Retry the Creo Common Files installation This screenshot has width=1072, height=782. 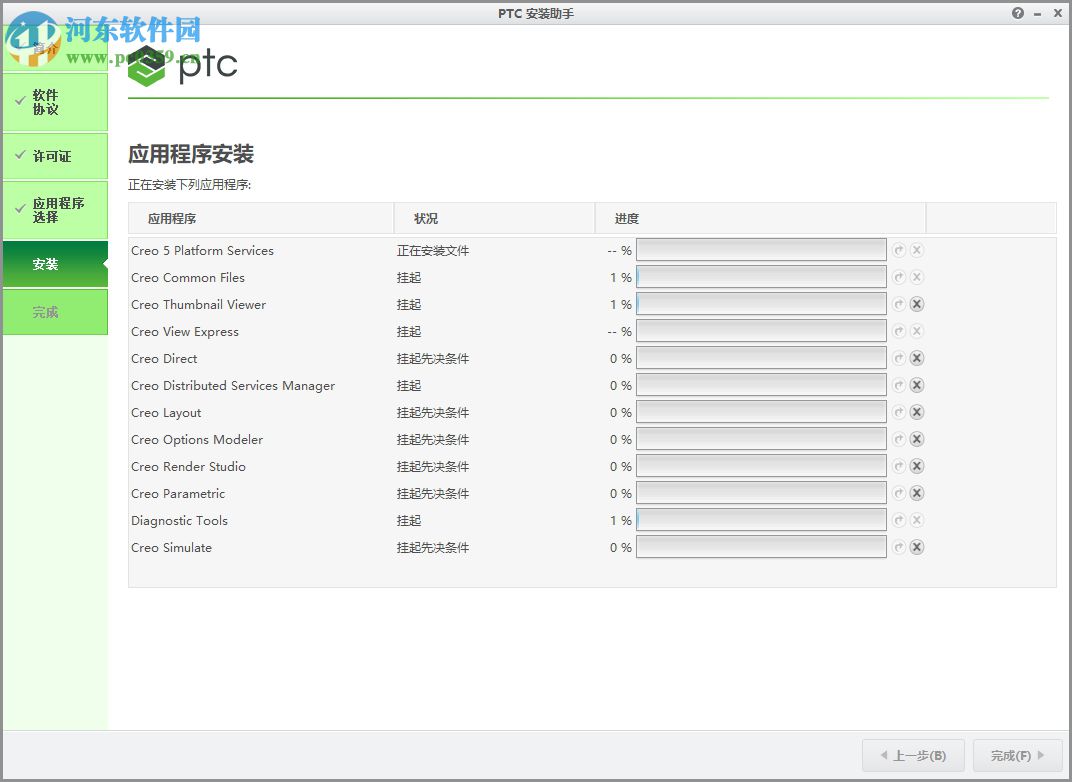(901, 276)
